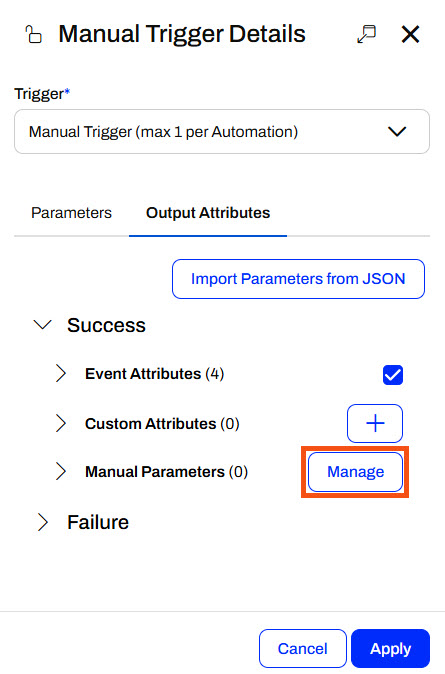Click the pop-out panel icon
The image size is (445, 674).
coord(366,34)
